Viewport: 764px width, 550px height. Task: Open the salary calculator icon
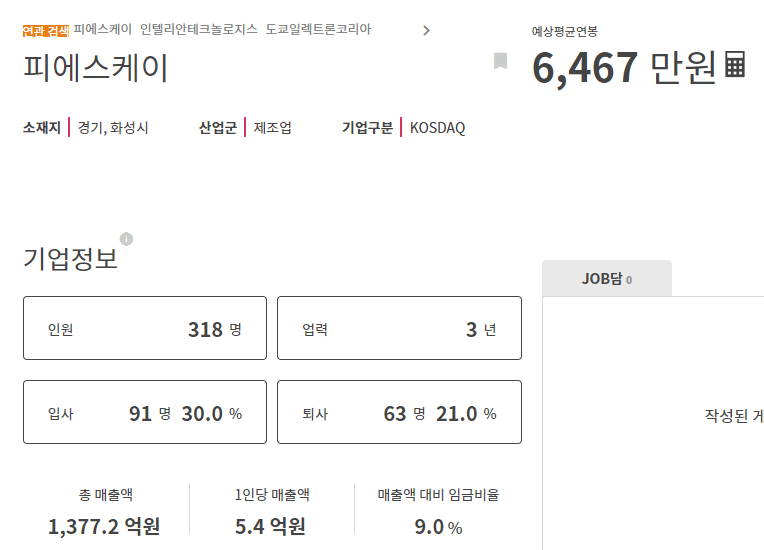click(735, 64)
